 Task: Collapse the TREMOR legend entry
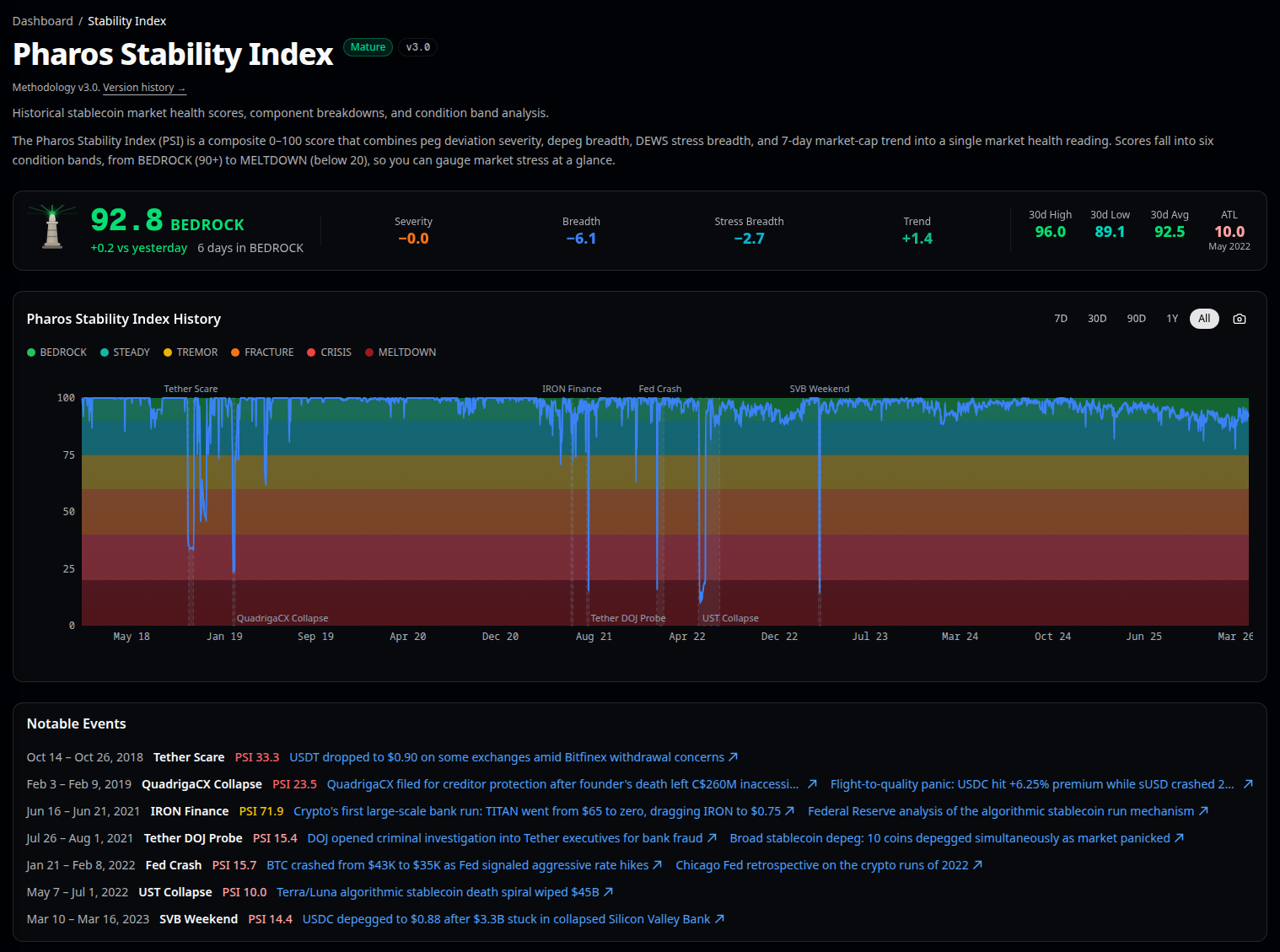(190, 352)
